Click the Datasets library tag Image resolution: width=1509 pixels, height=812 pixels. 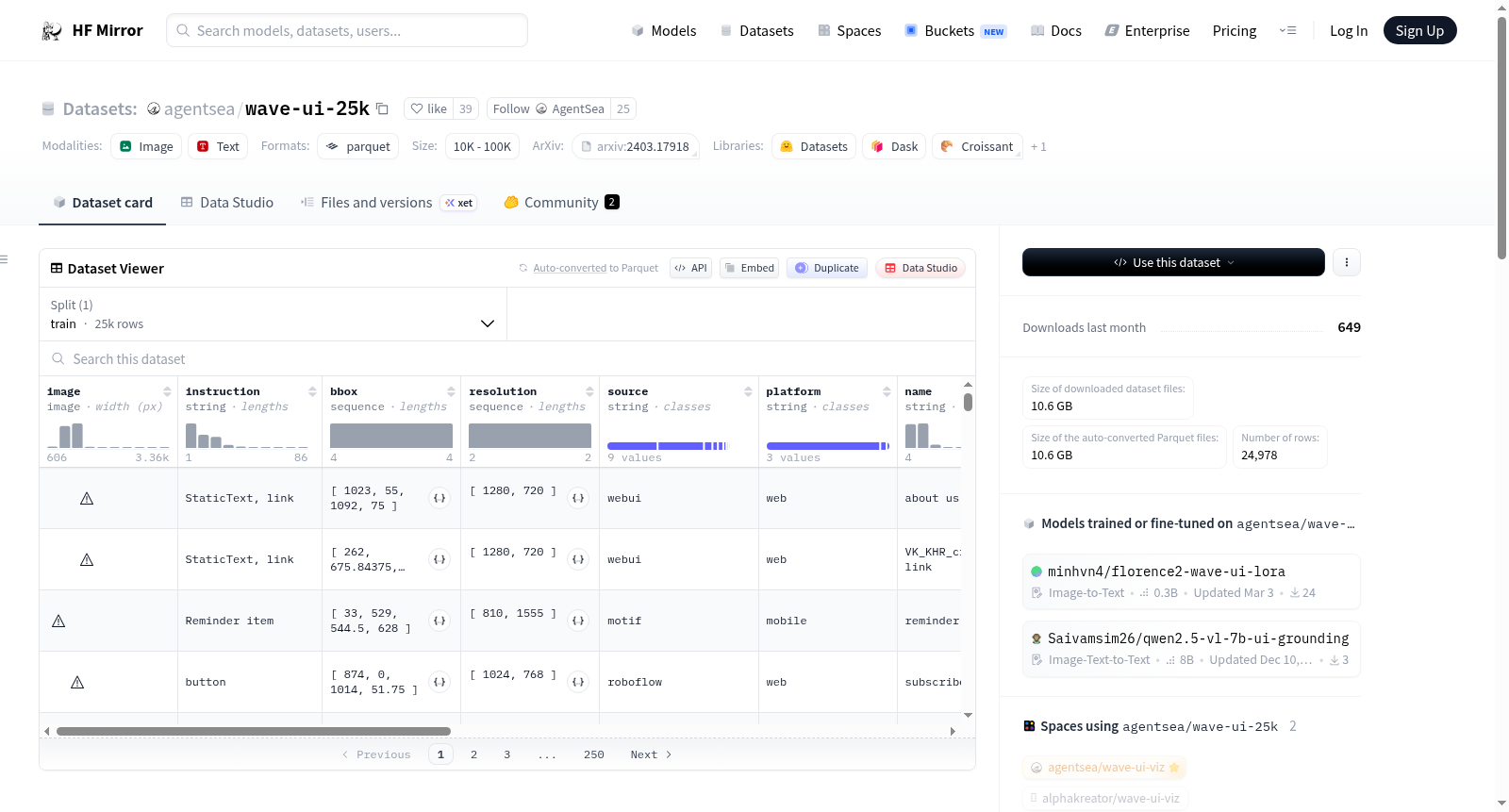point(814,146)
